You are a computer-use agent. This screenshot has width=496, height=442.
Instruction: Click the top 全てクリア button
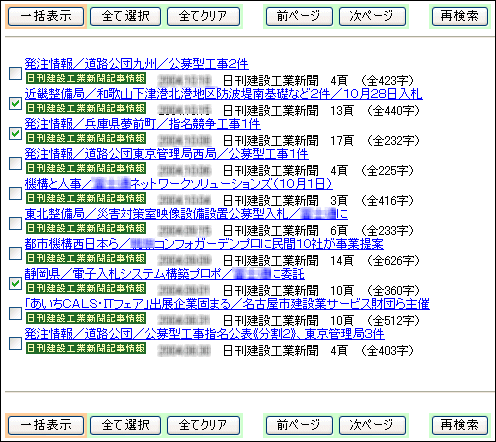(x=203, y=16)
